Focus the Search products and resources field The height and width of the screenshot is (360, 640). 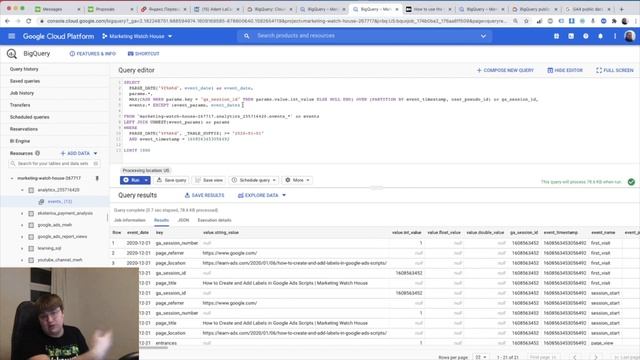point(363,36)
